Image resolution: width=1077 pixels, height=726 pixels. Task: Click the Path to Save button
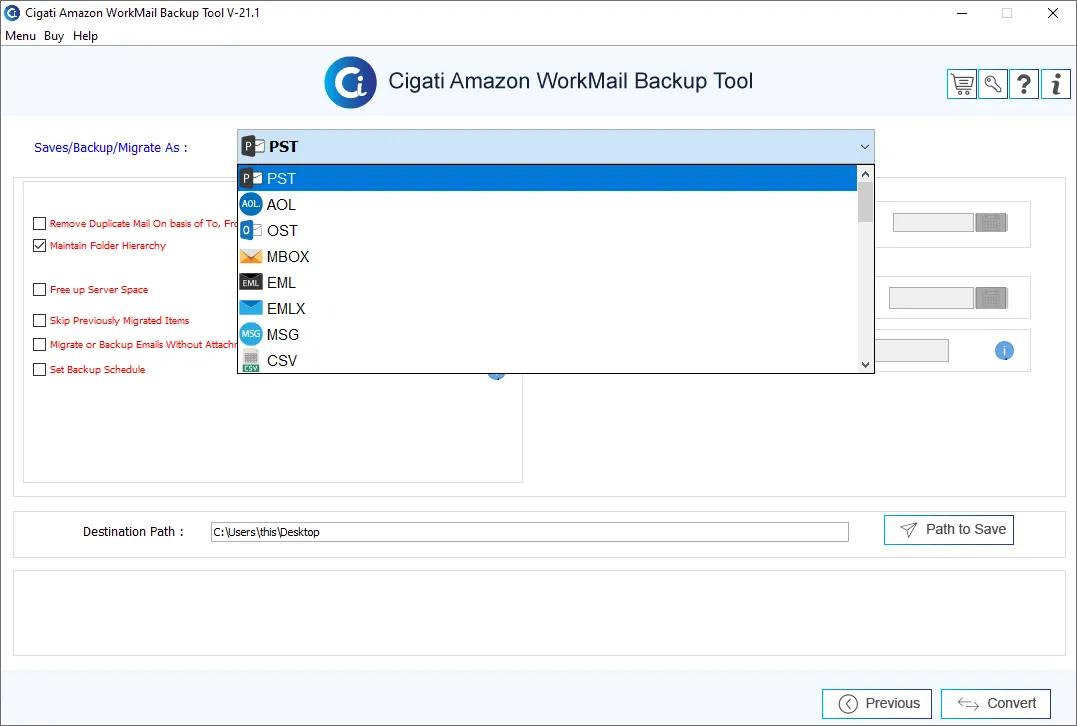(949, 530)
